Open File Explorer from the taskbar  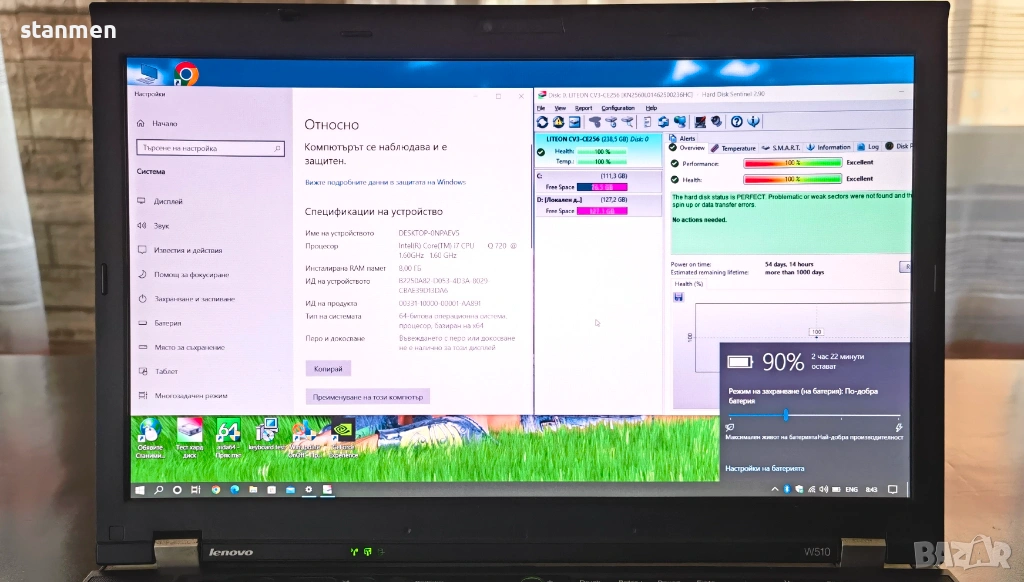[253, 490]
